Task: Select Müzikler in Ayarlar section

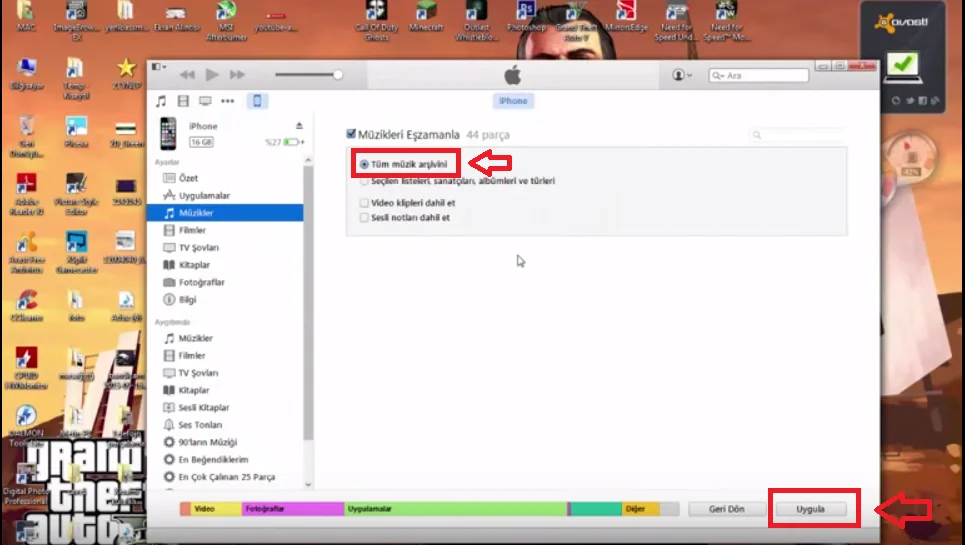Action: [x=225, y=213]
